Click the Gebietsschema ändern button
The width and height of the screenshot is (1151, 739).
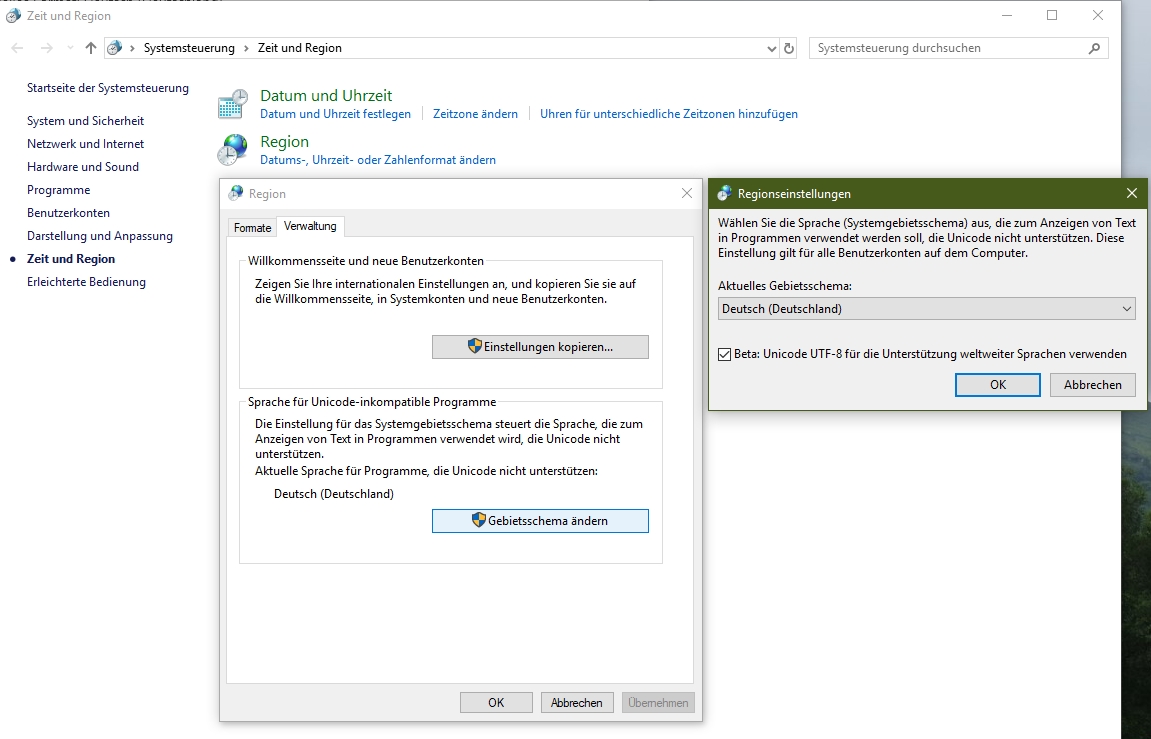point(540,521)
